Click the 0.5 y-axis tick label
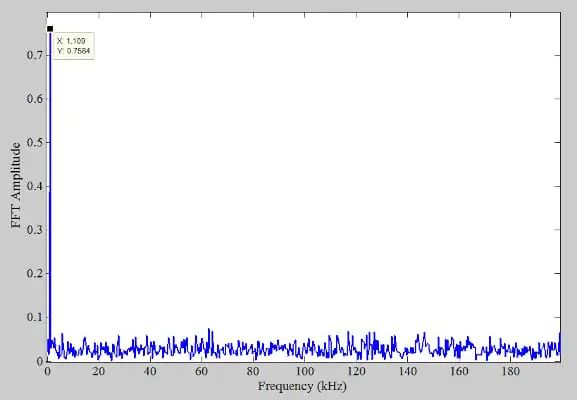Image resolution: width=577 pixels, height=400 pixels. (35, 142)
